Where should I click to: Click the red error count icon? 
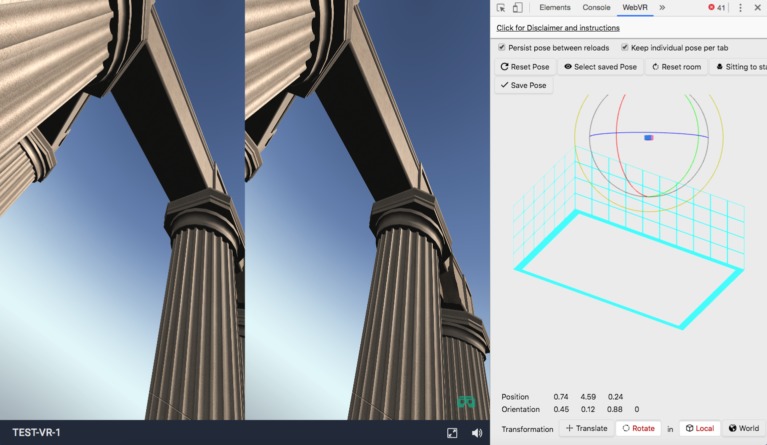pyautogui.click(x=711, y=7)
